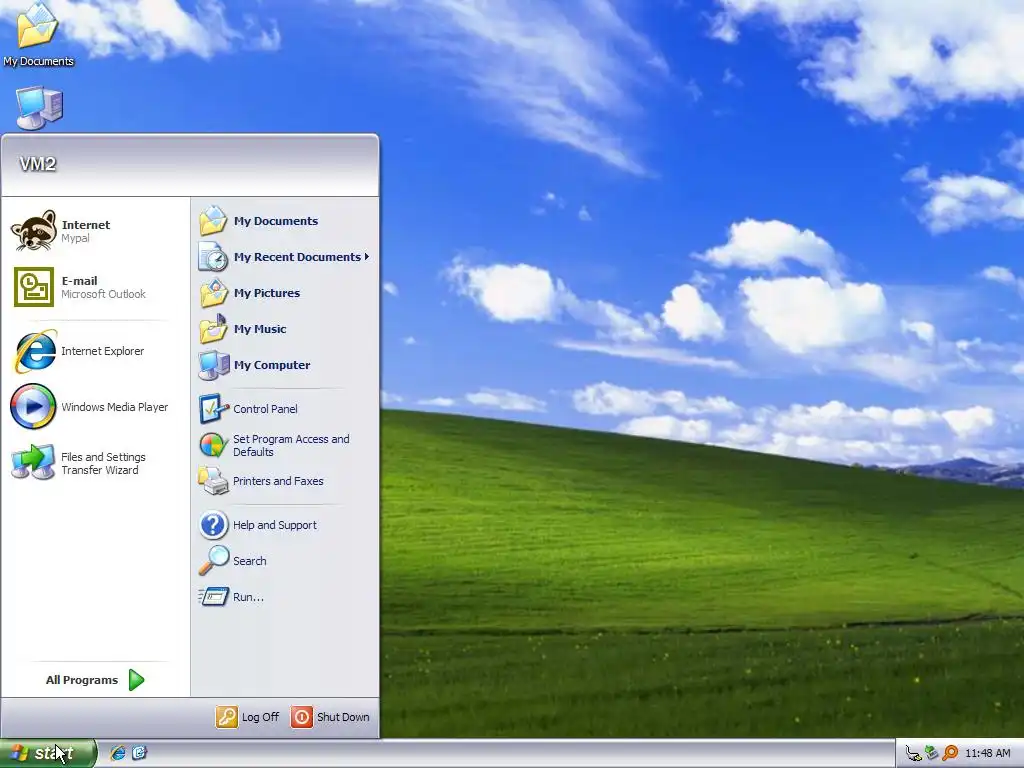Open the Help and Support question-mark icon
Viewport: 1024px width, 768px height.
point(213,524)
